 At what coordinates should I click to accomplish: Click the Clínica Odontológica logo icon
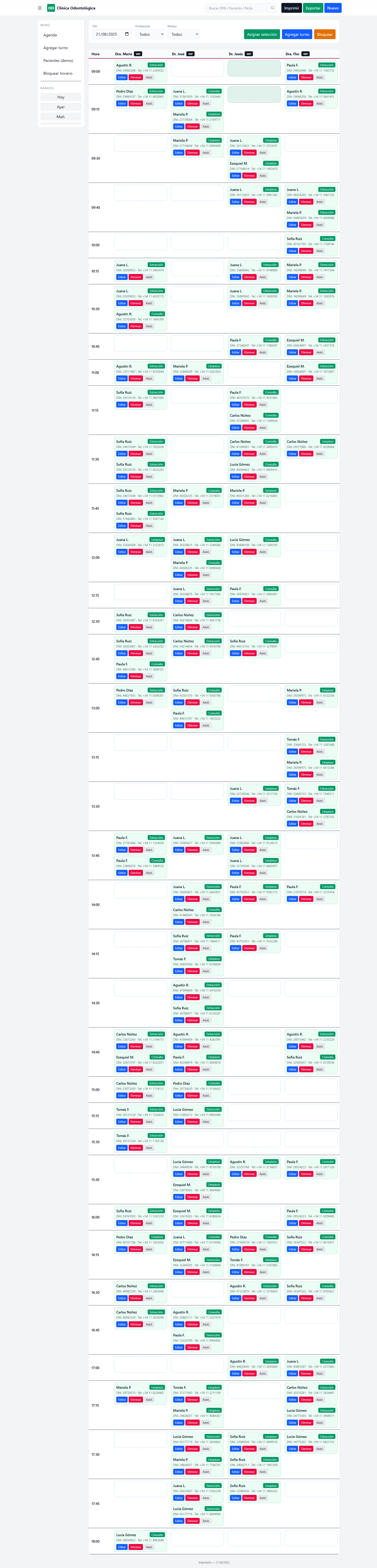(51, 8)
